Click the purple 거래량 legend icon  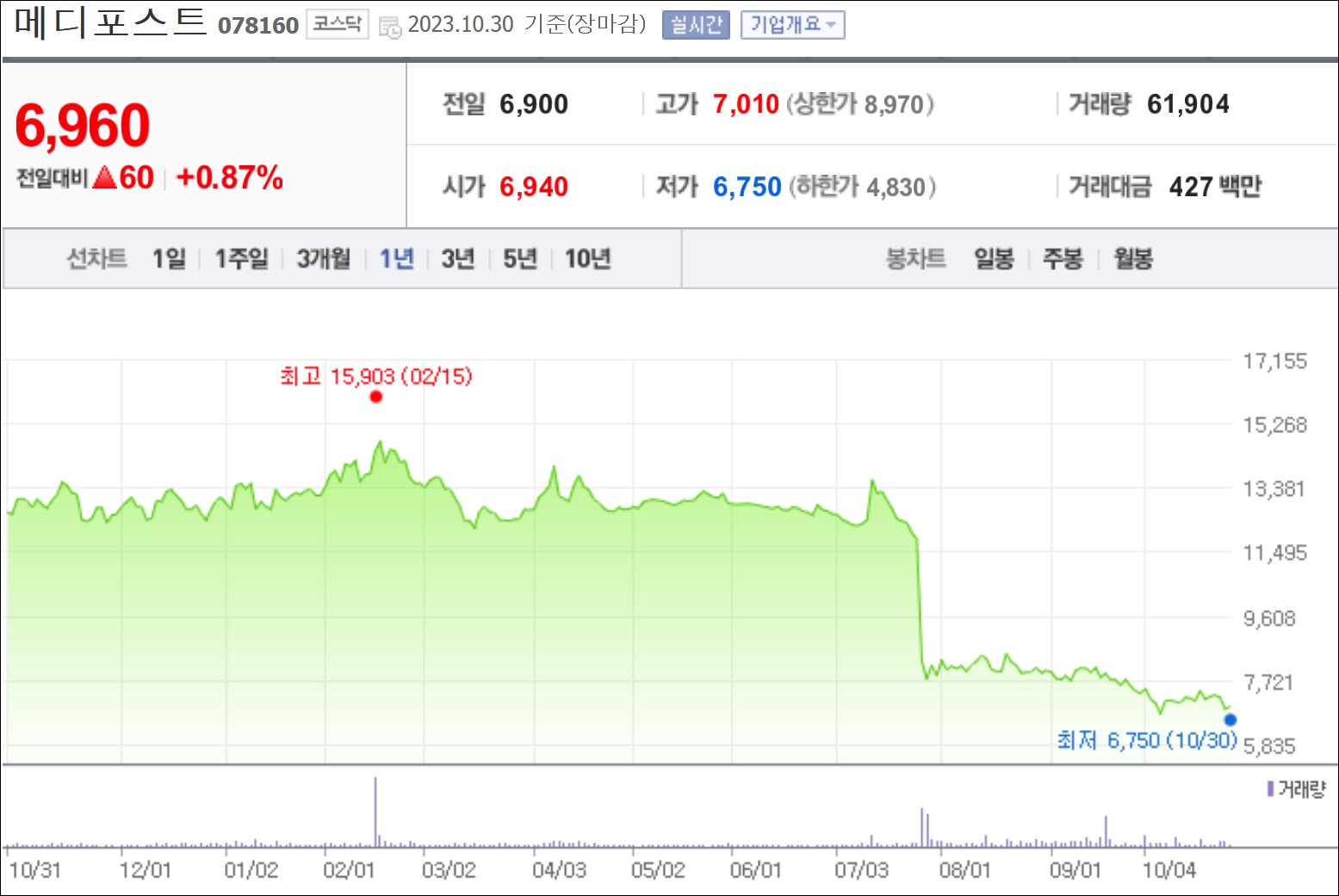click(1270, 788)
